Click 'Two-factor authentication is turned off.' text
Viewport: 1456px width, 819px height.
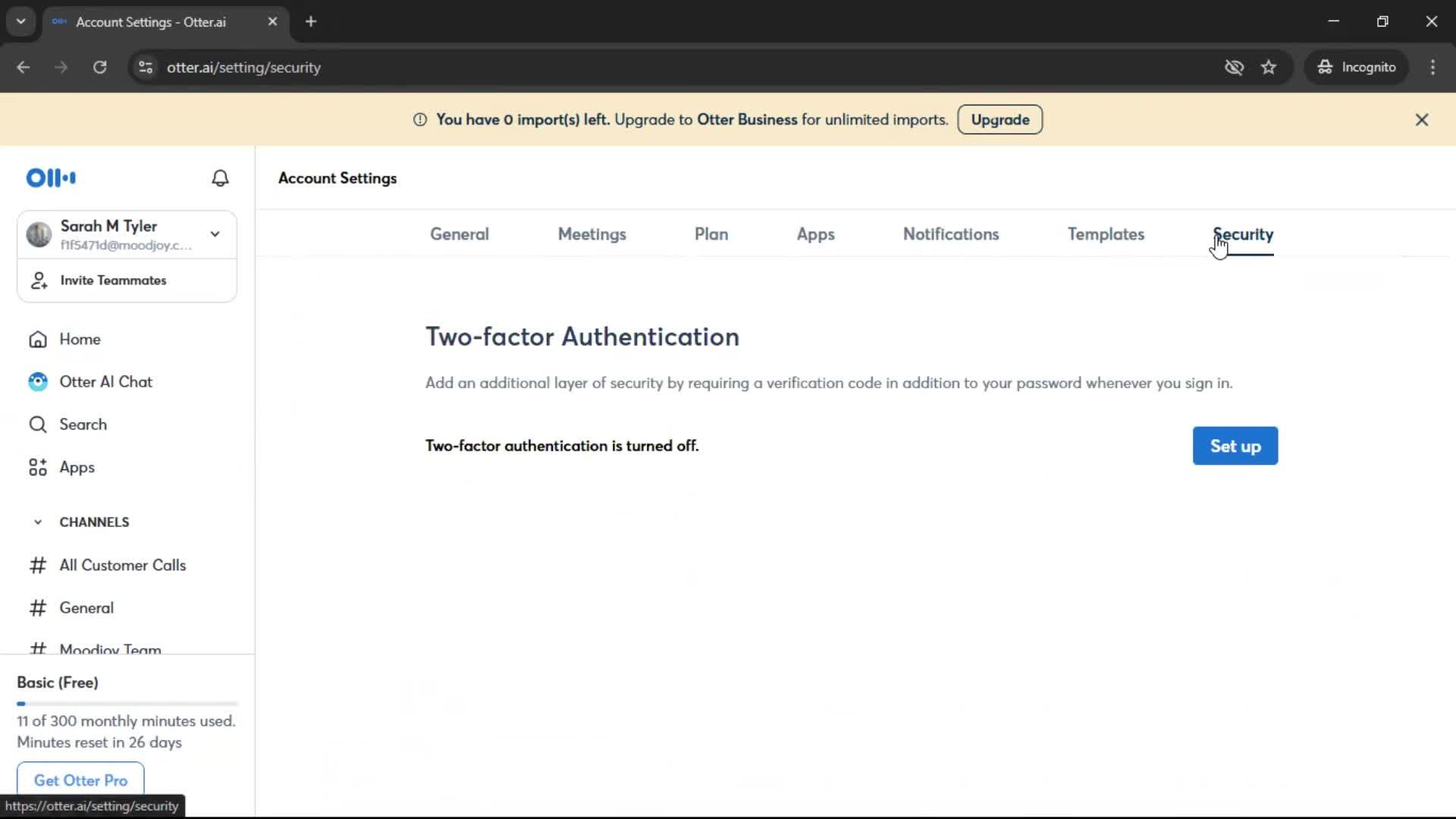click(562, 446)
